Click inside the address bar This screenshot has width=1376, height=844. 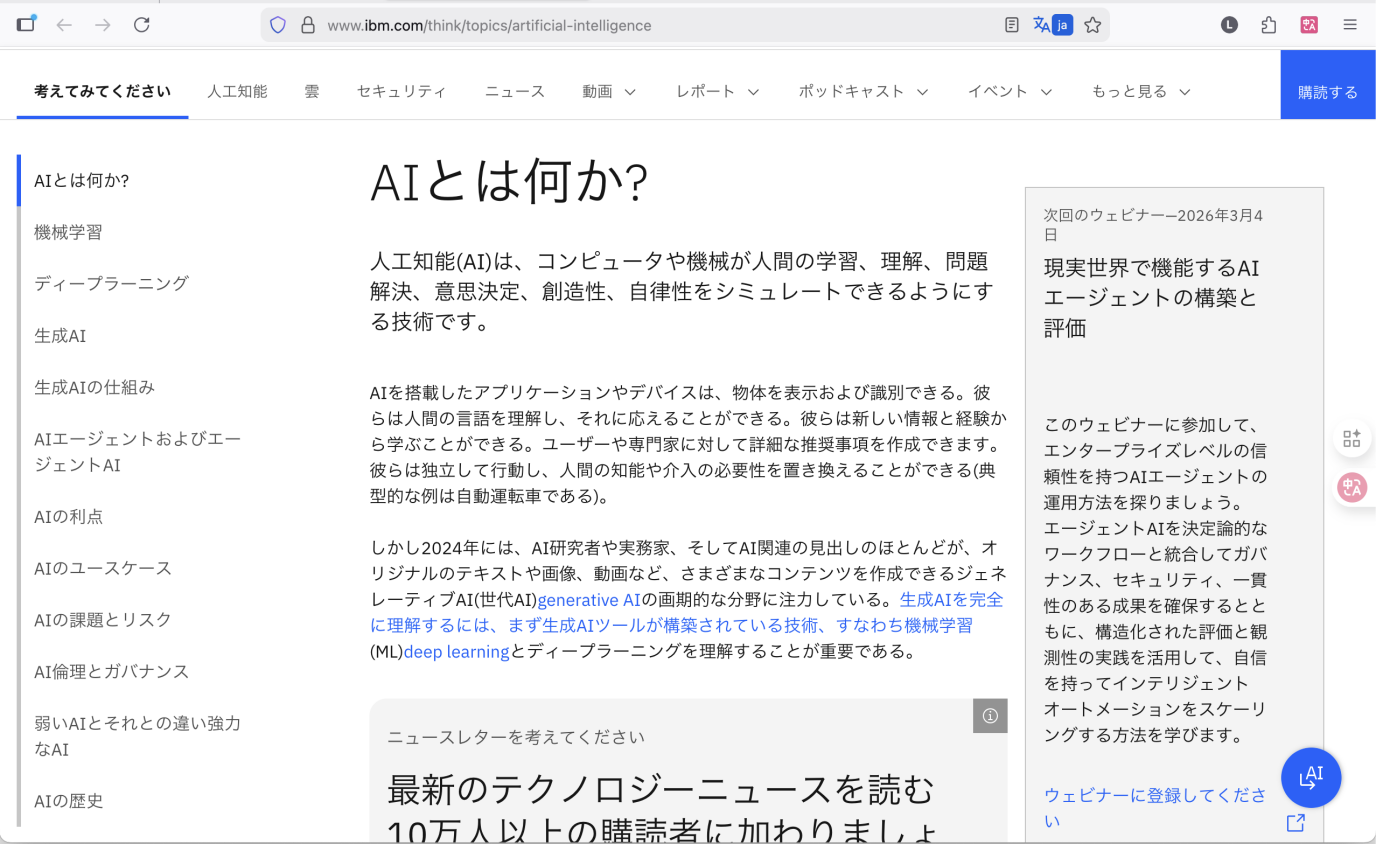tap(600, 24)
